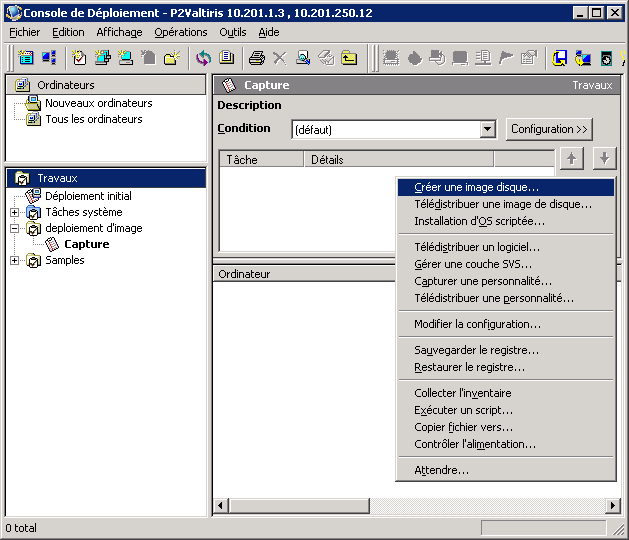
Task: Click the grayed layered pages toolbar icon
Action: tap(326, 58)
